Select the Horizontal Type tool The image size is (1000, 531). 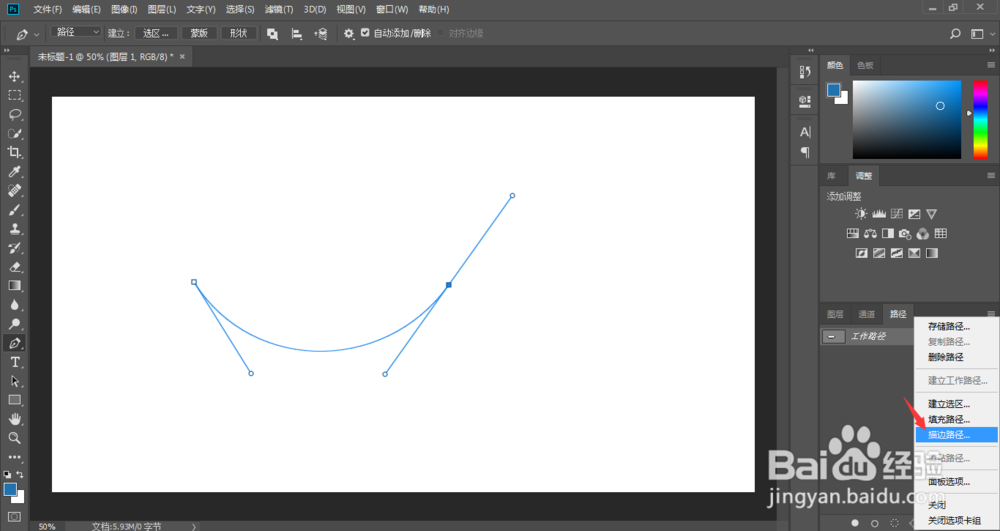pyautogui.click(x=15, y=362)
